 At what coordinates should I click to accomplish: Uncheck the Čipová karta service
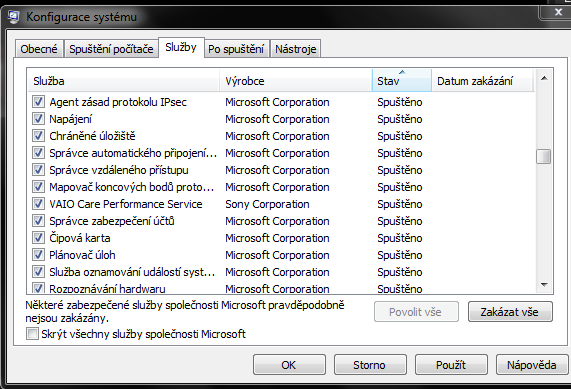click(38, 237)
